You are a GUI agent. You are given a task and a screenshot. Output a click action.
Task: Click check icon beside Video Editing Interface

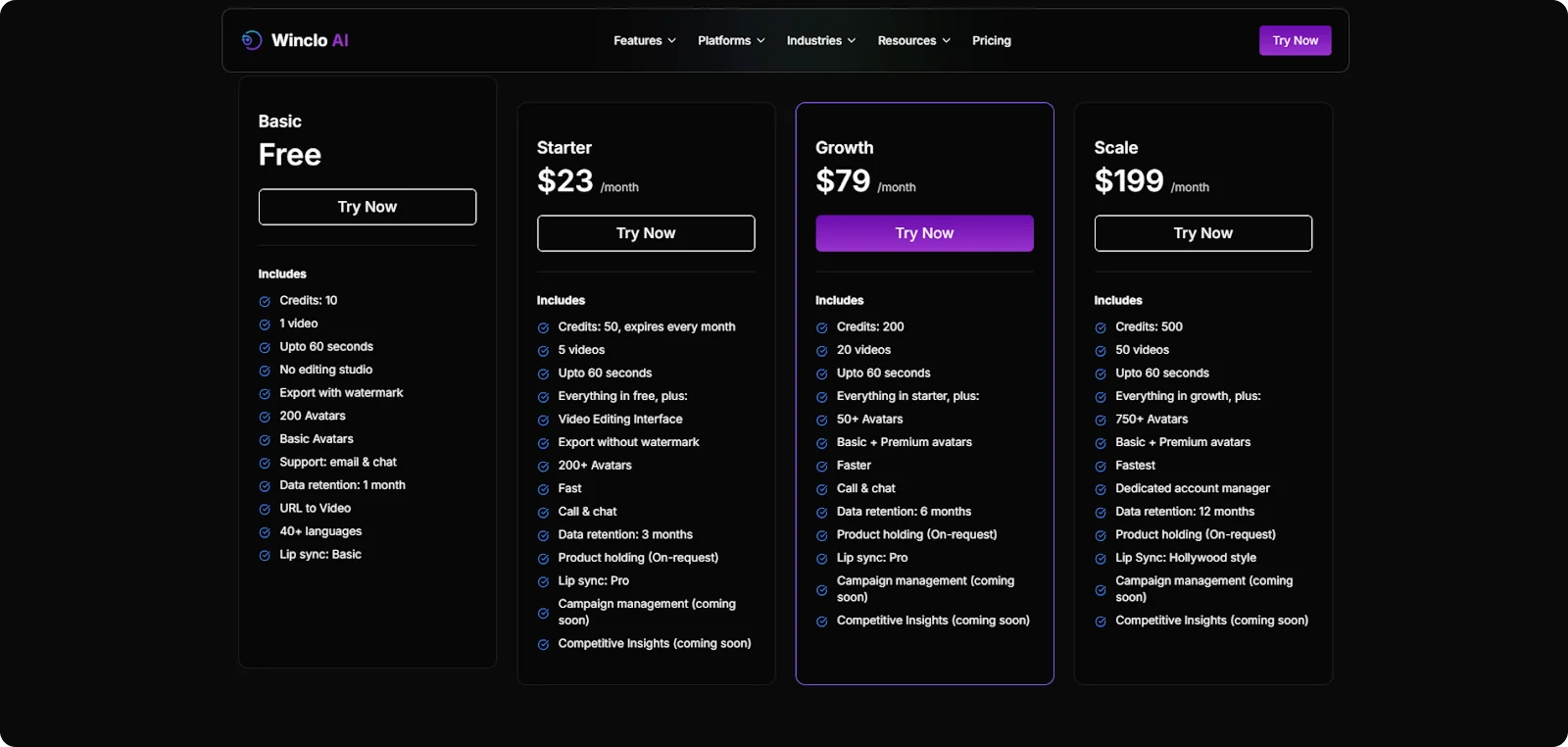pos(543,421)
